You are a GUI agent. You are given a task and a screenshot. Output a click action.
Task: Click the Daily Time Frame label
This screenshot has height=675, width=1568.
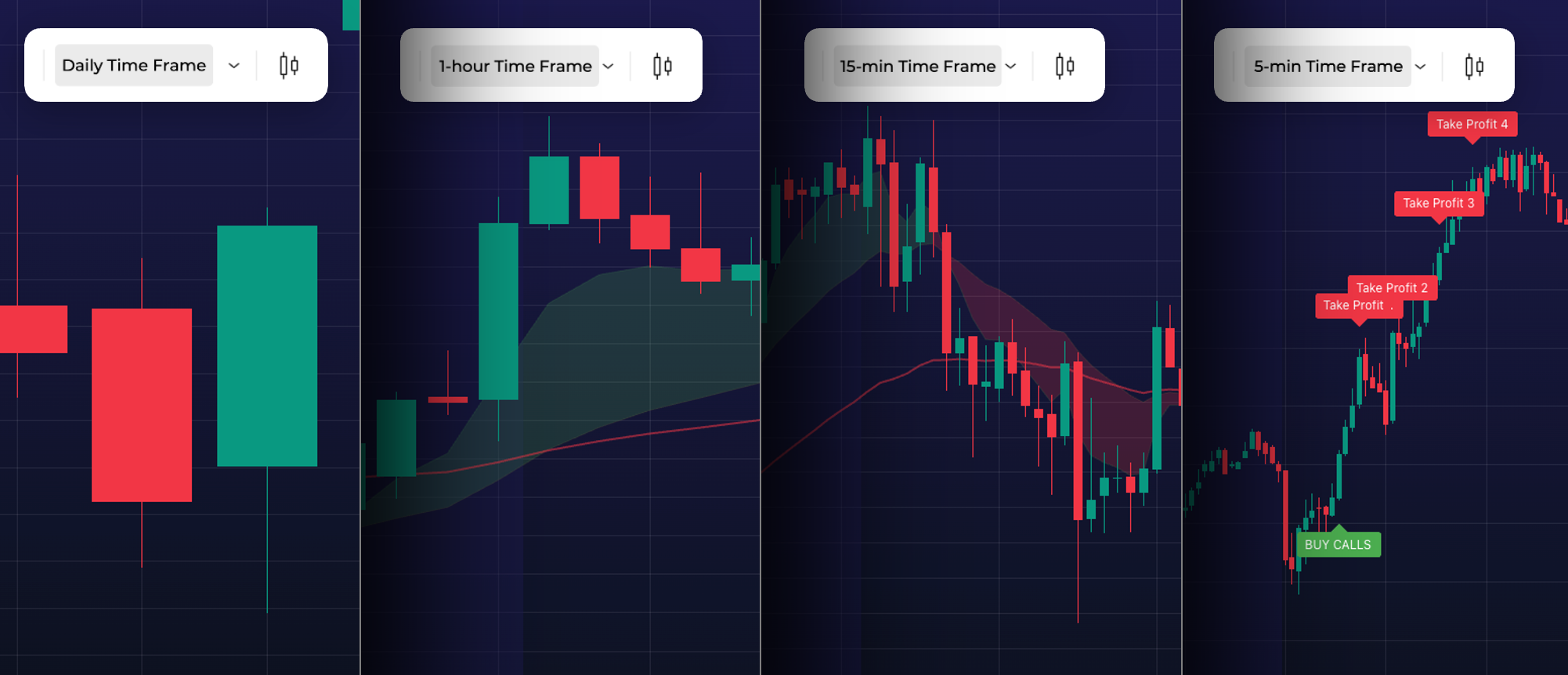[134, 66]
